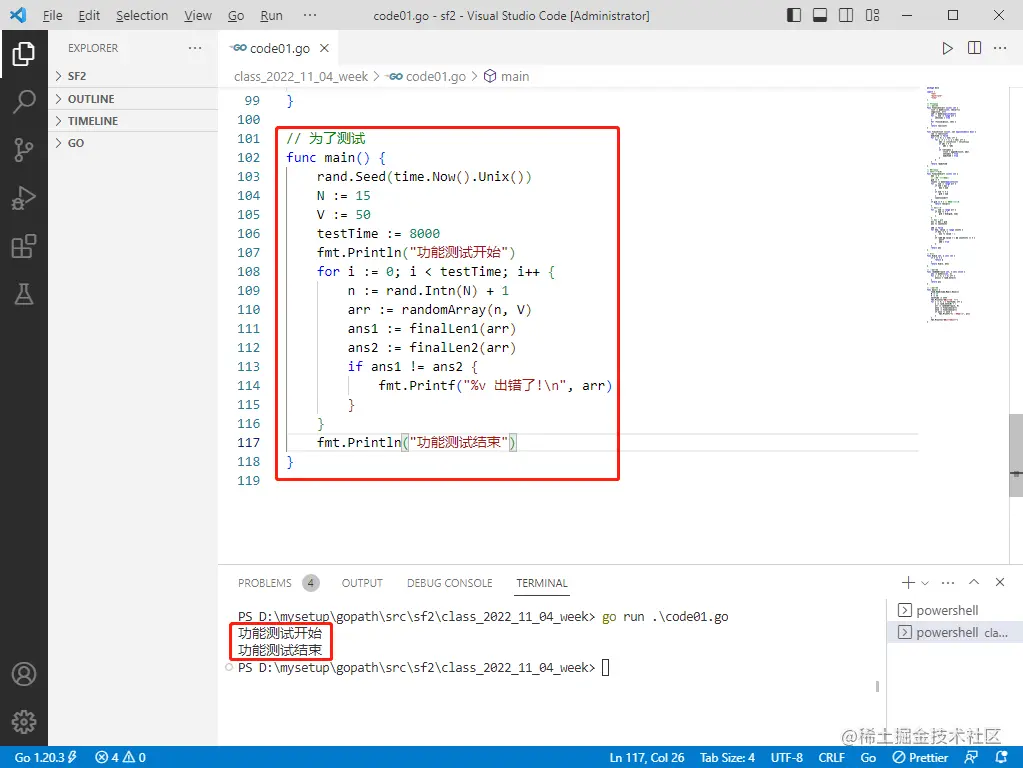
Task: Click the code minimap overview
Action: click(951, 204)
